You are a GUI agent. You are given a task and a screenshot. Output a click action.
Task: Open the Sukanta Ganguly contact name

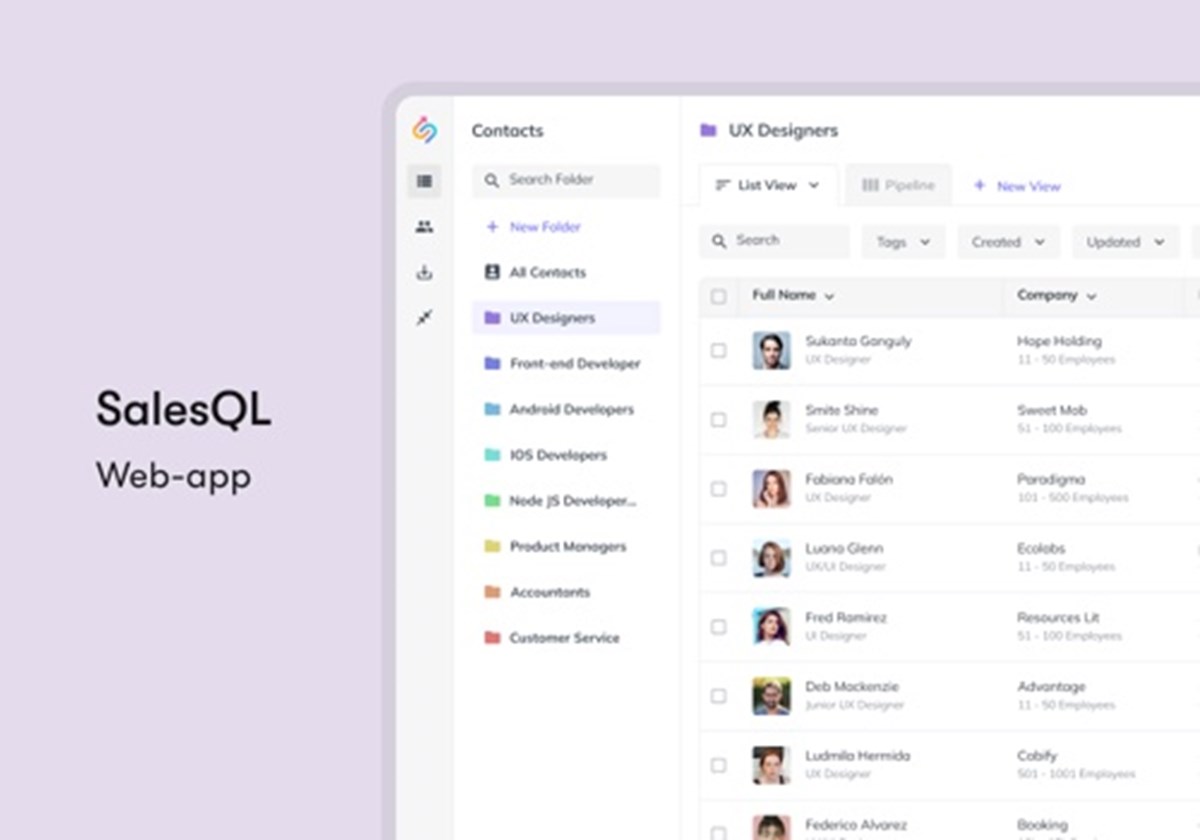pos(858,341)
